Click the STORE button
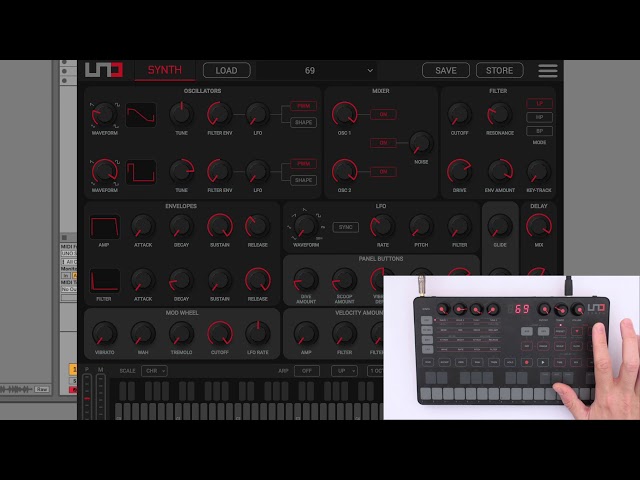 (499, 70)
